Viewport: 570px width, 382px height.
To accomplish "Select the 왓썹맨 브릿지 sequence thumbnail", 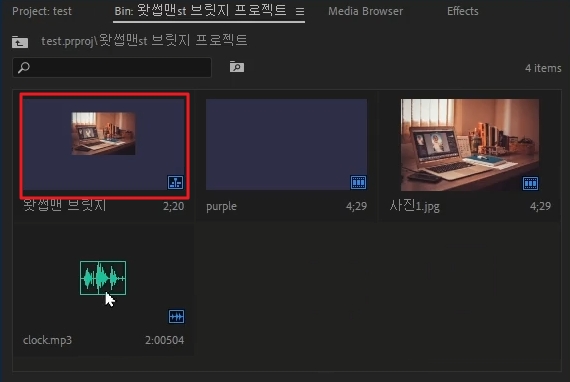I will click(x=104, y=144).
